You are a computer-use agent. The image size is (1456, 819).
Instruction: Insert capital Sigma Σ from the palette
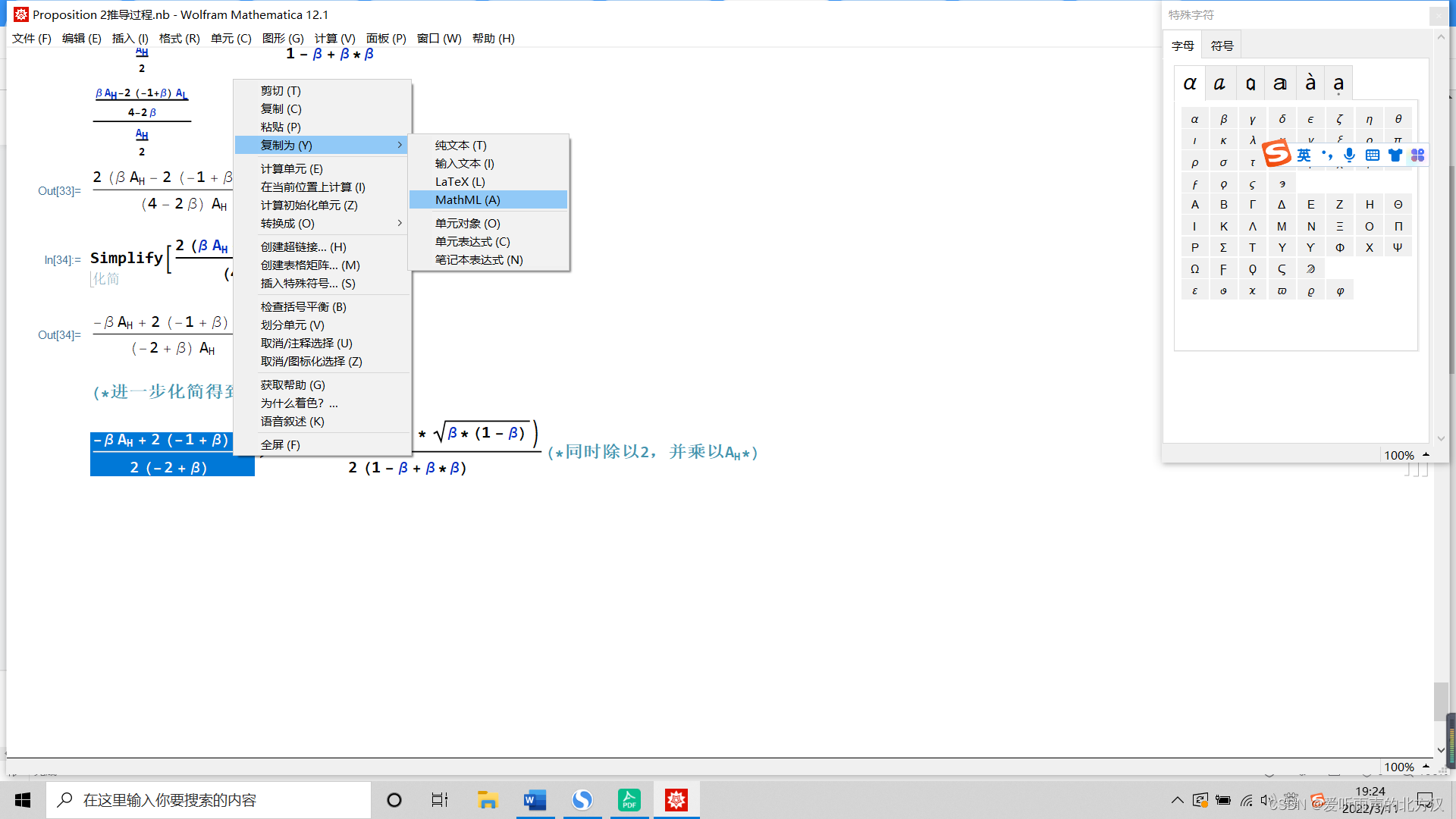(x=1223, y=246)
